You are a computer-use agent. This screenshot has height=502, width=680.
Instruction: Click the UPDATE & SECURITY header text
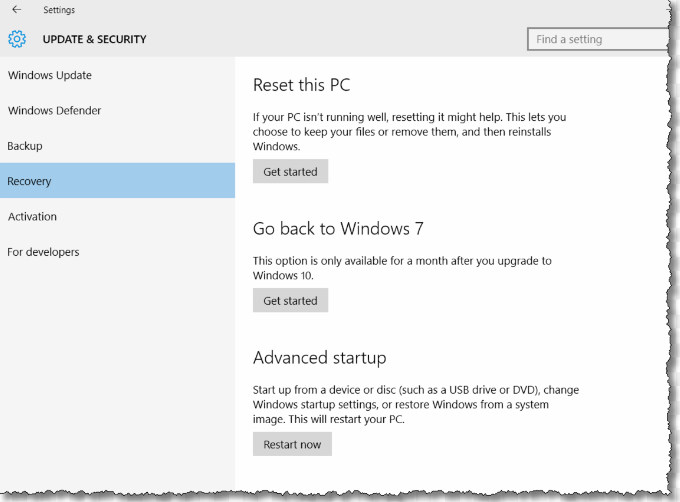pyautogui.click(x=94, y=40)
